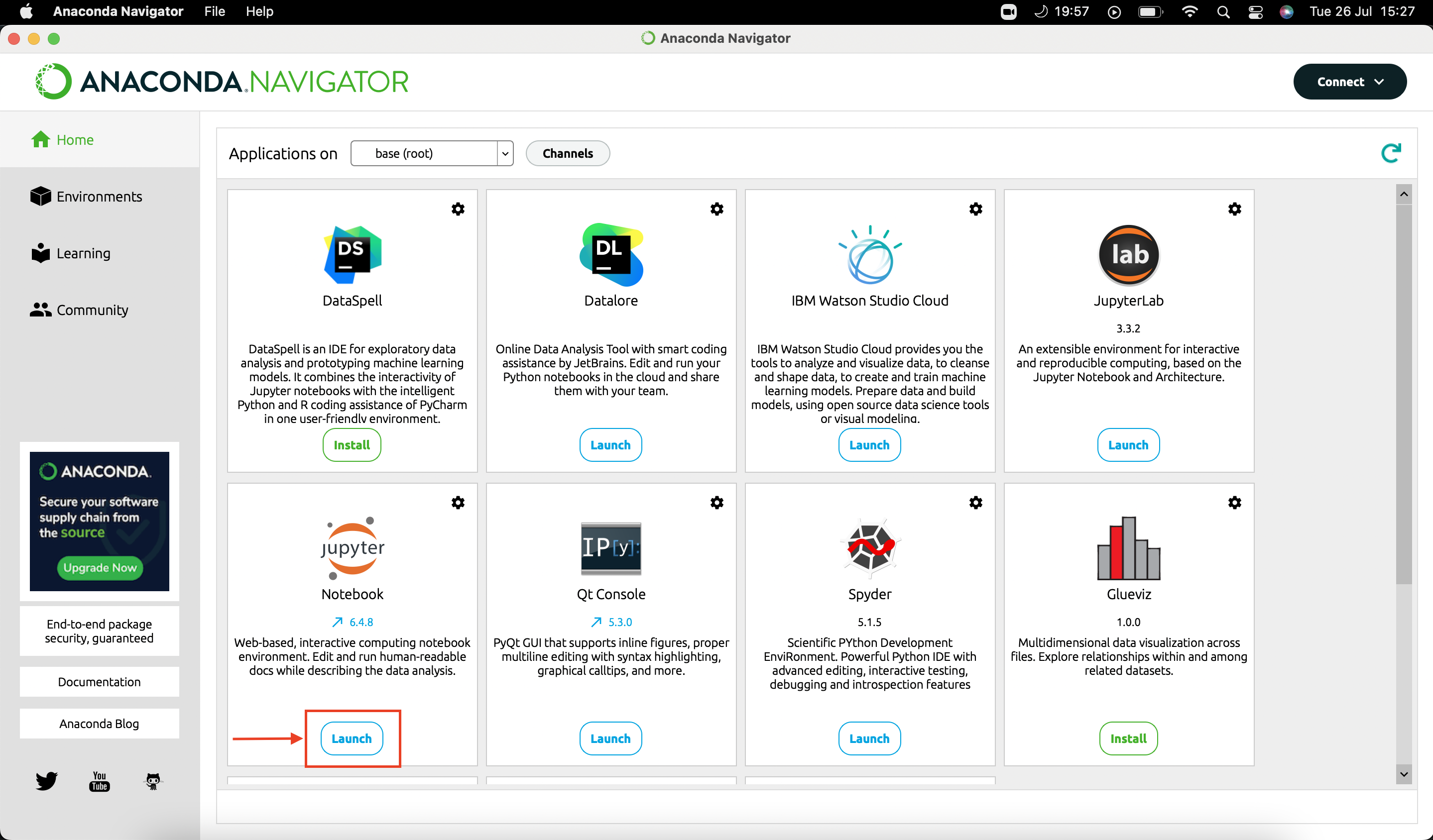Launch JupyterLab

tap(1128, 445)
